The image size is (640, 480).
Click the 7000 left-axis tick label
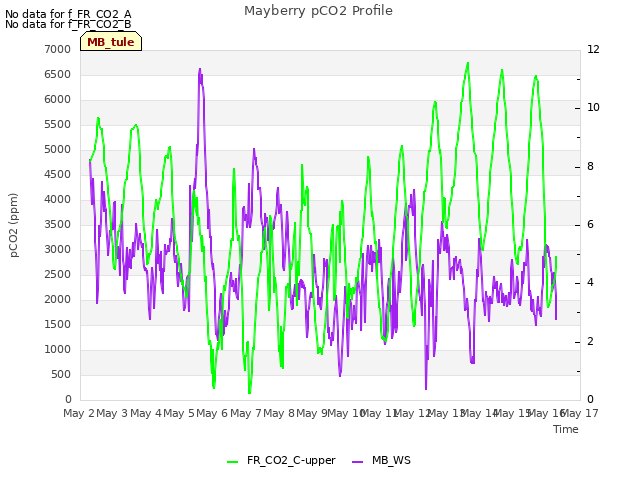click(58, 49)
